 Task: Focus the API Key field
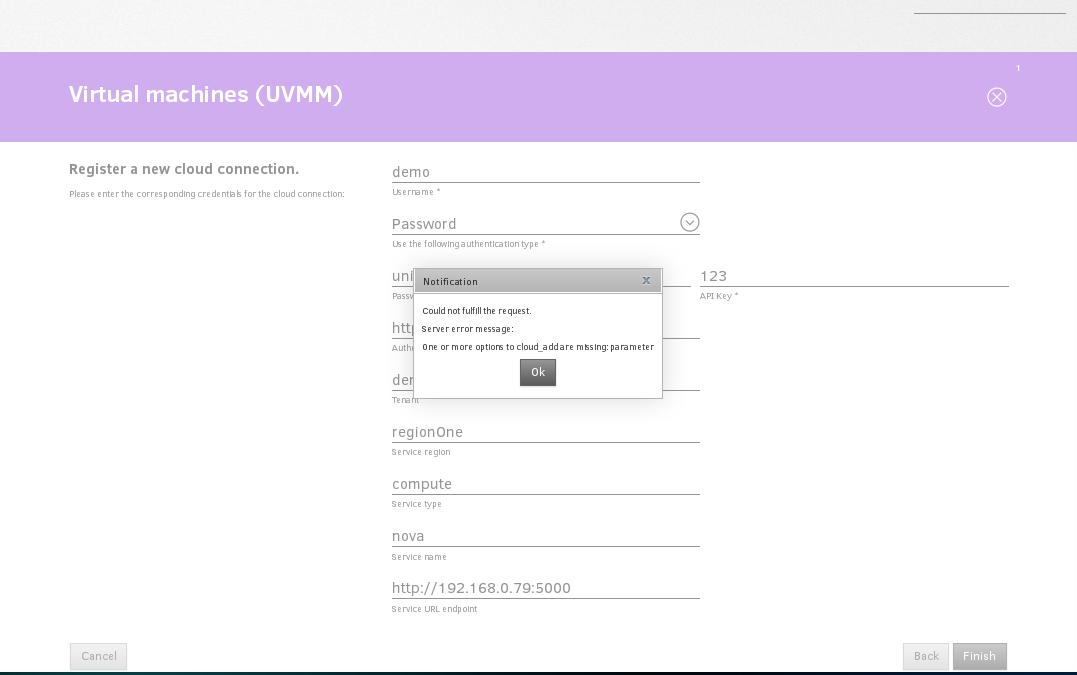[853, 276]
